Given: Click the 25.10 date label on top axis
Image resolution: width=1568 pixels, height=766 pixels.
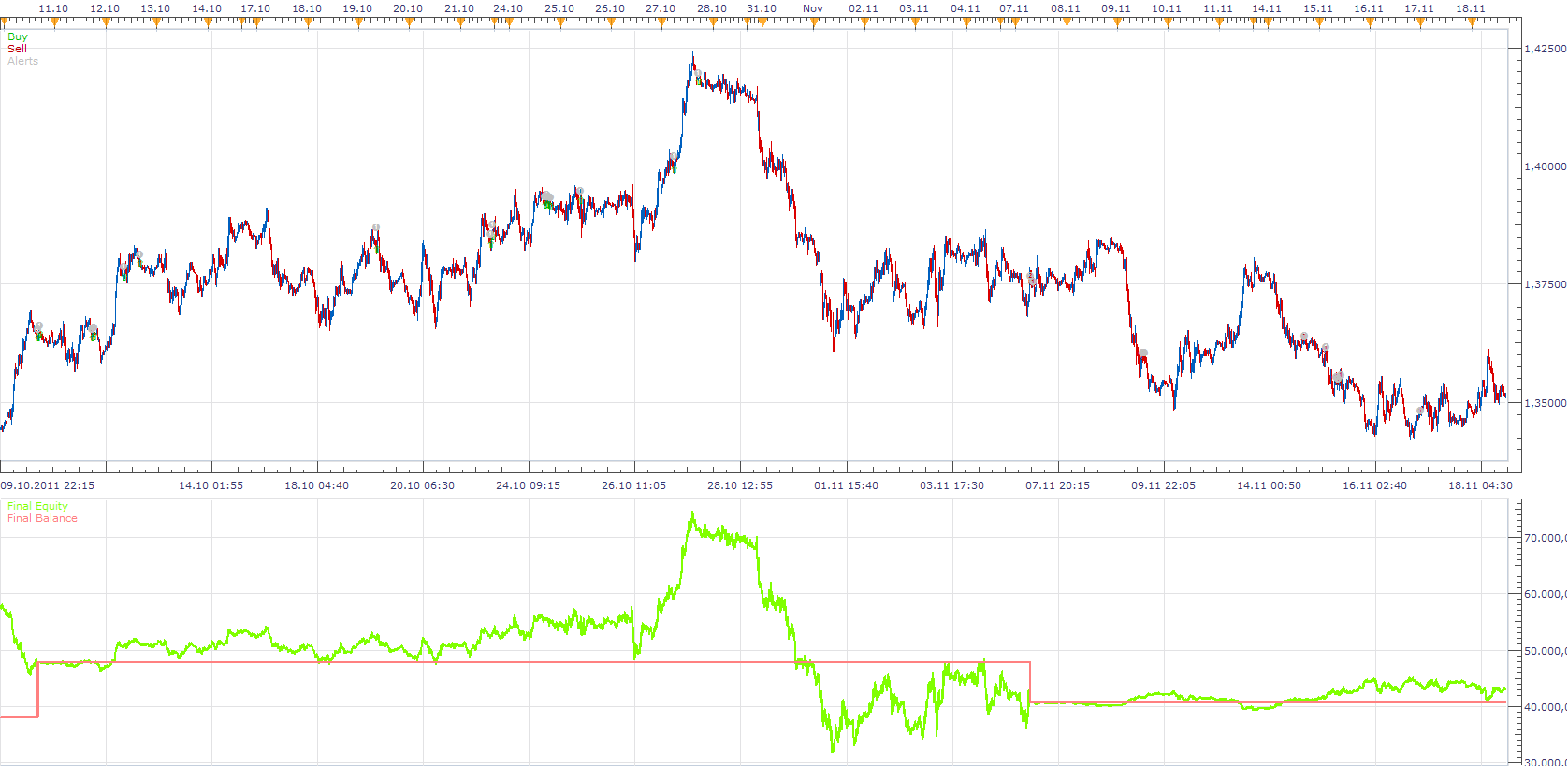Looking at the screenshot, I should (559, 8).
